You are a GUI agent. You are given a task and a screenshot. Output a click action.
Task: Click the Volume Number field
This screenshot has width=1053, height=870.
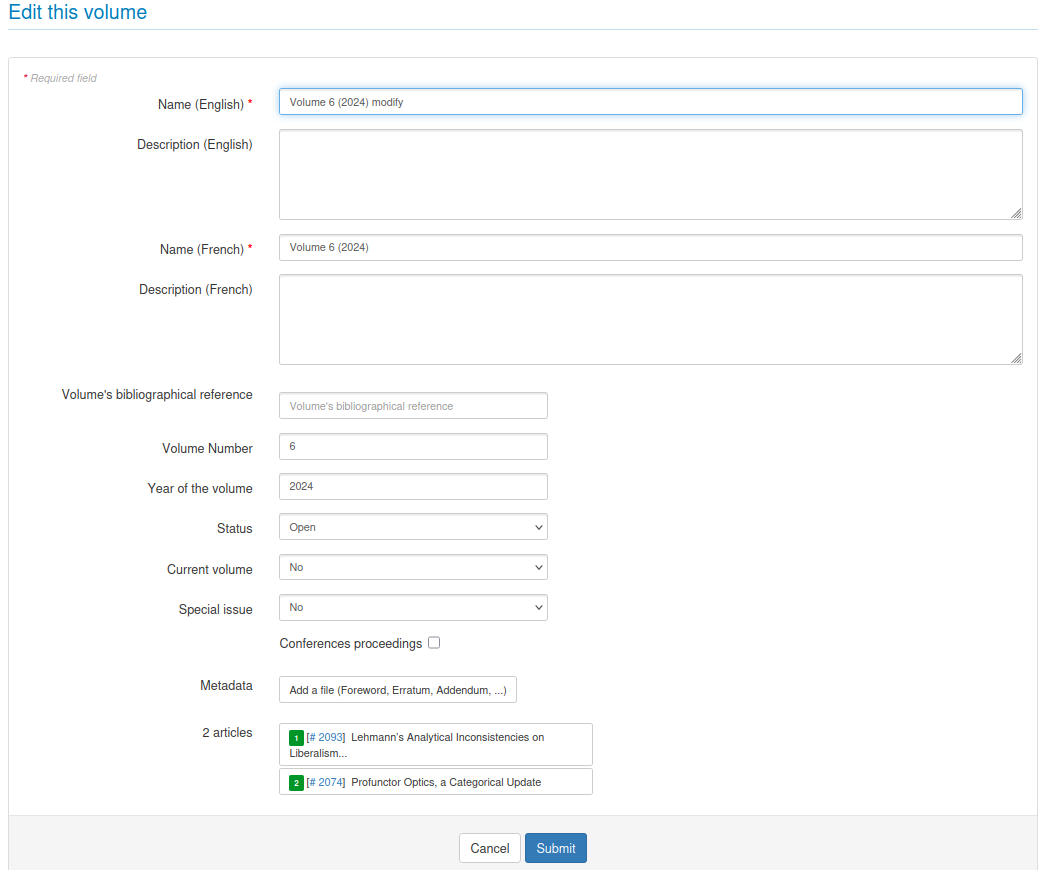413,447
